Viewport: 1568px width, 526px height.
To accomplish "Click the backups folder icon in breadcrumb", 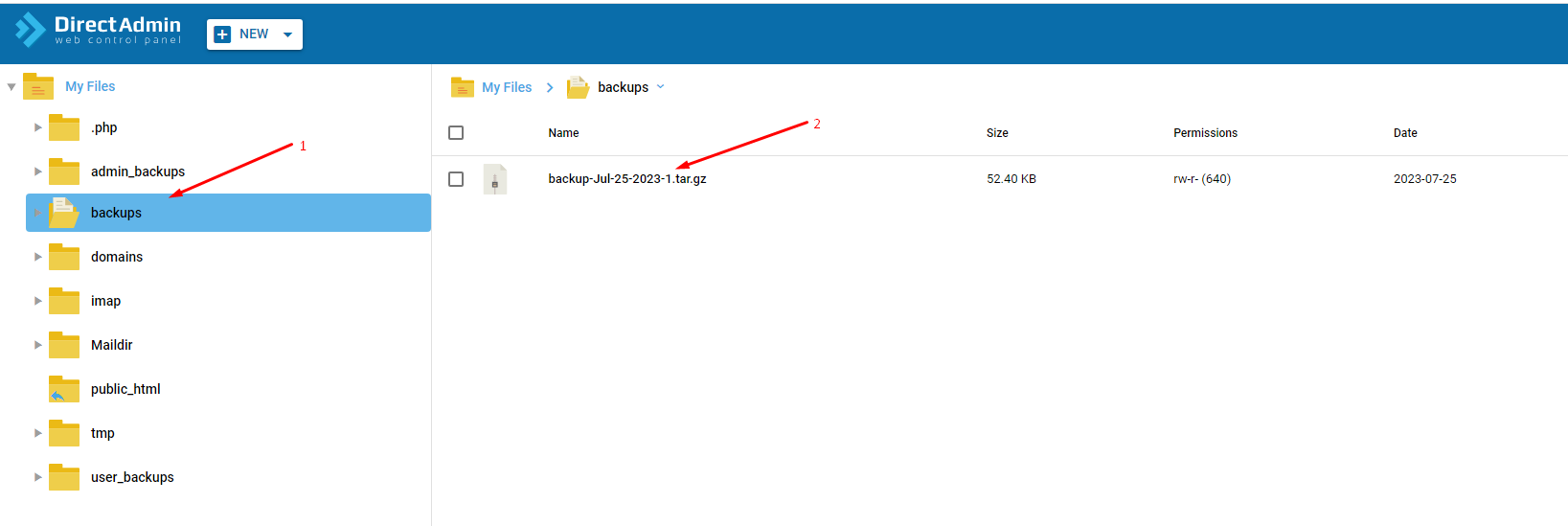I will pos(578,87).
